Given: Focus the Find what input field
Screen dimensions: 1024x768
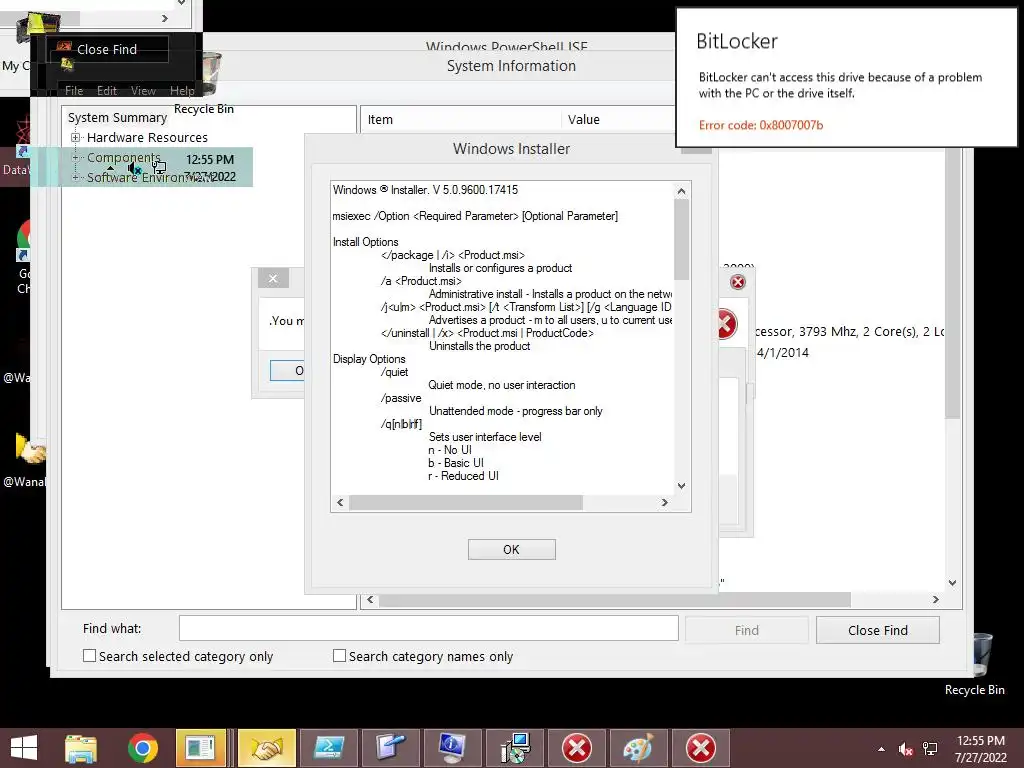Looking at the screenshot, I should click(x=428, y=628).
